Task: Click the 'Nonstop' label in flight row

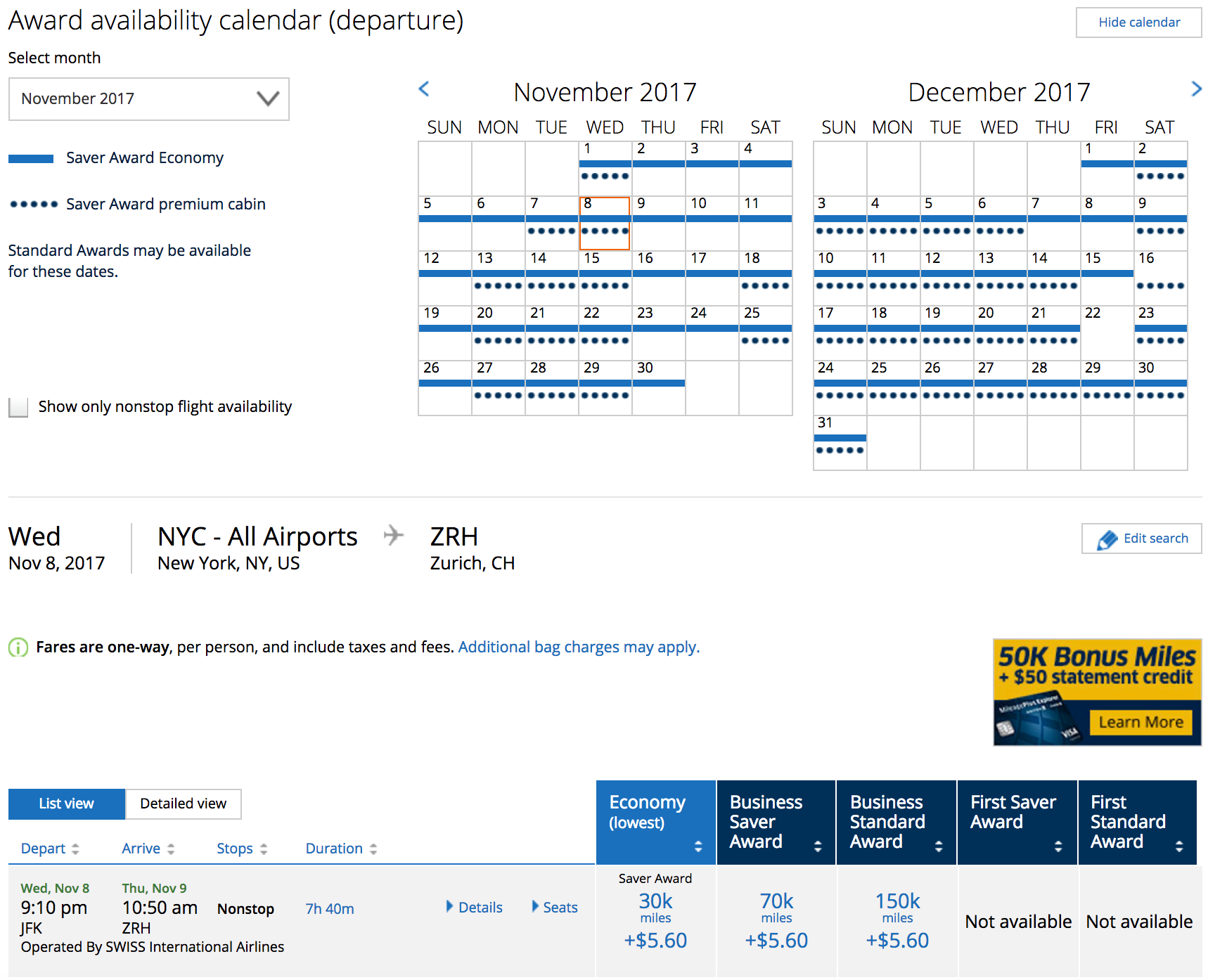Action: (x=245, y=909)
